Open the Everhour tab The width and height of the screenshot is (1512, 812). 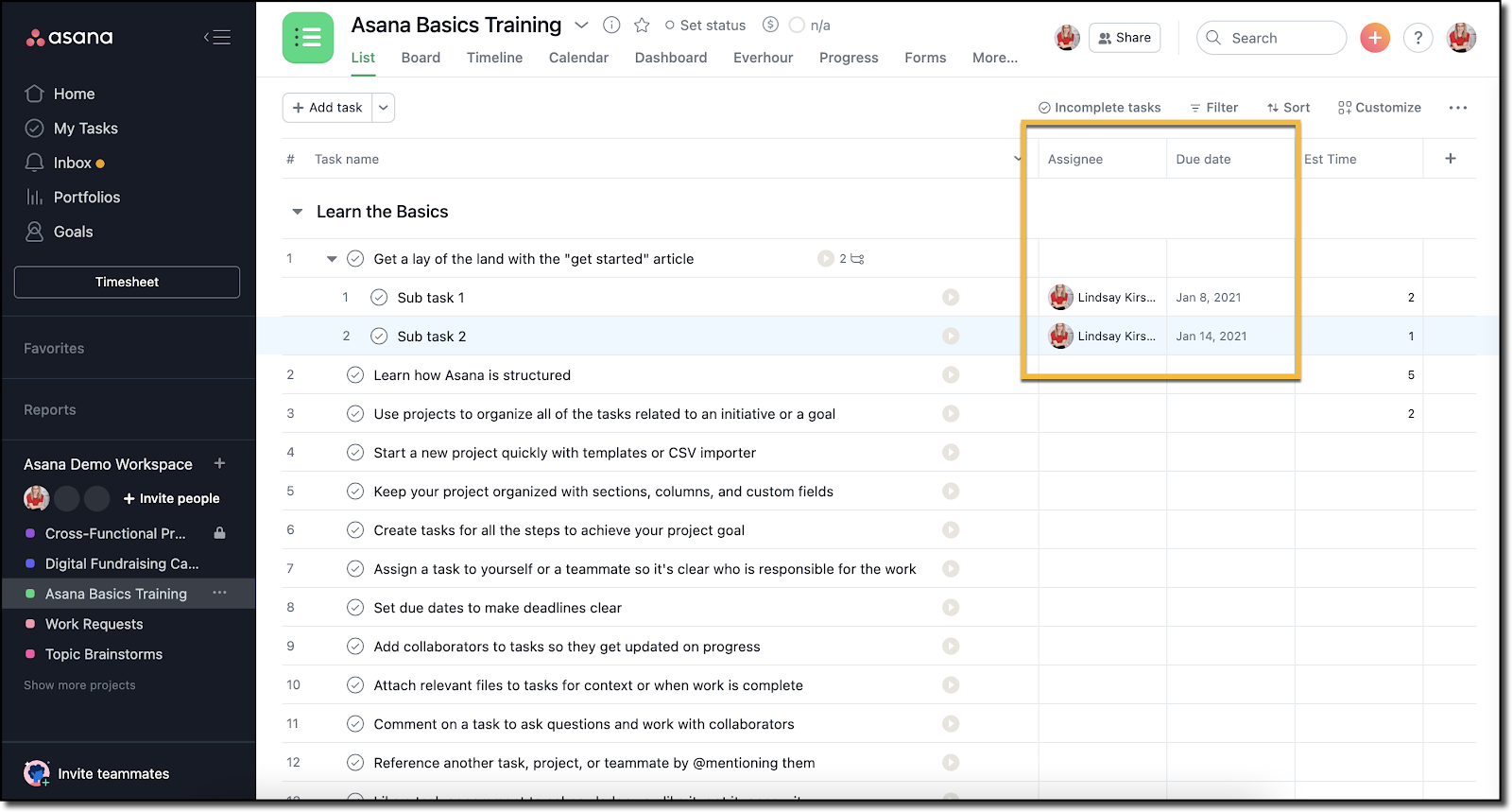[x=763, y=58]
